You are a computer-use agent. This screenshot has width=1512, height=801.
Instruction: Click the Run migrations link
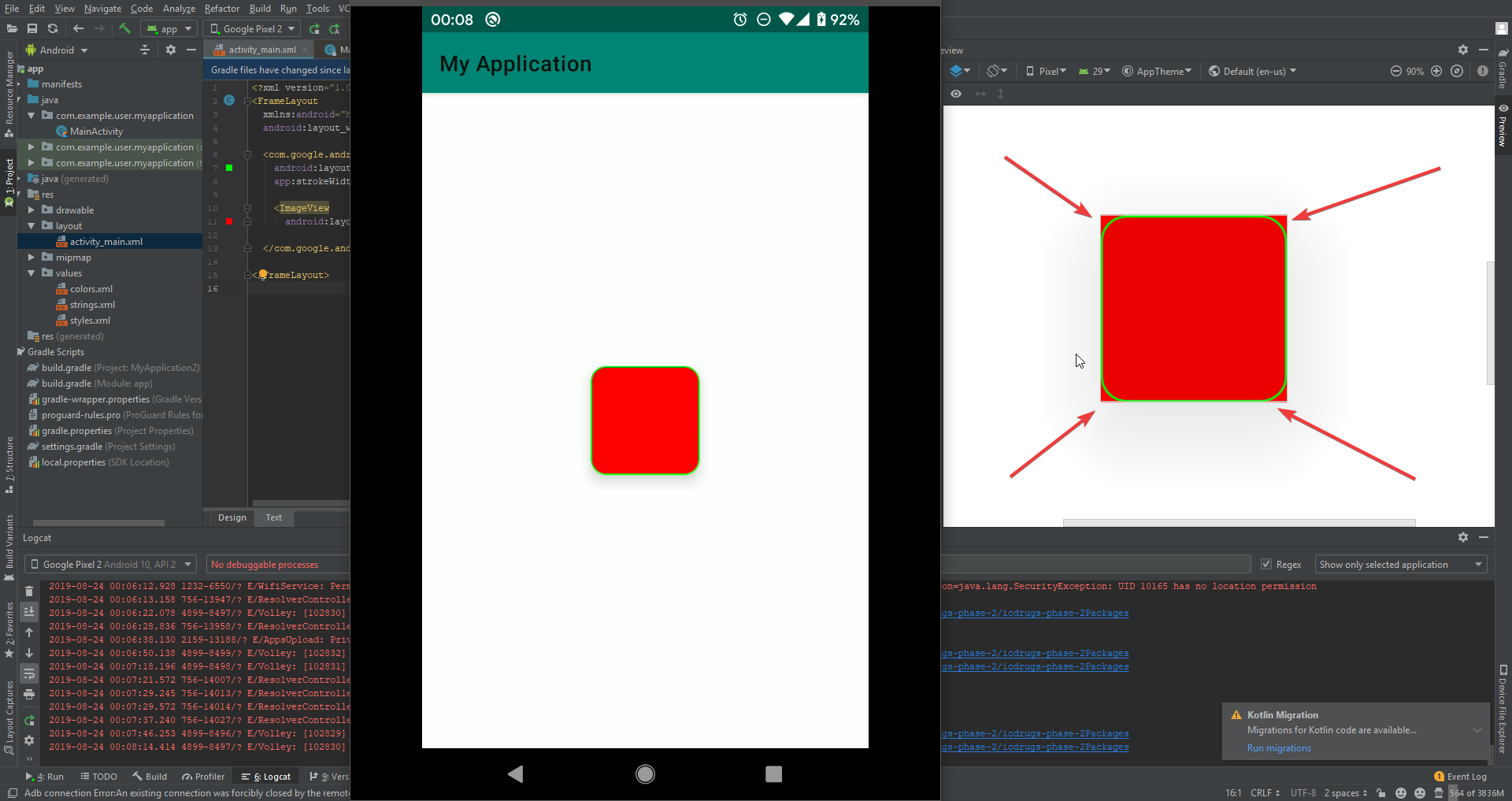click(x=1279, y=748)
